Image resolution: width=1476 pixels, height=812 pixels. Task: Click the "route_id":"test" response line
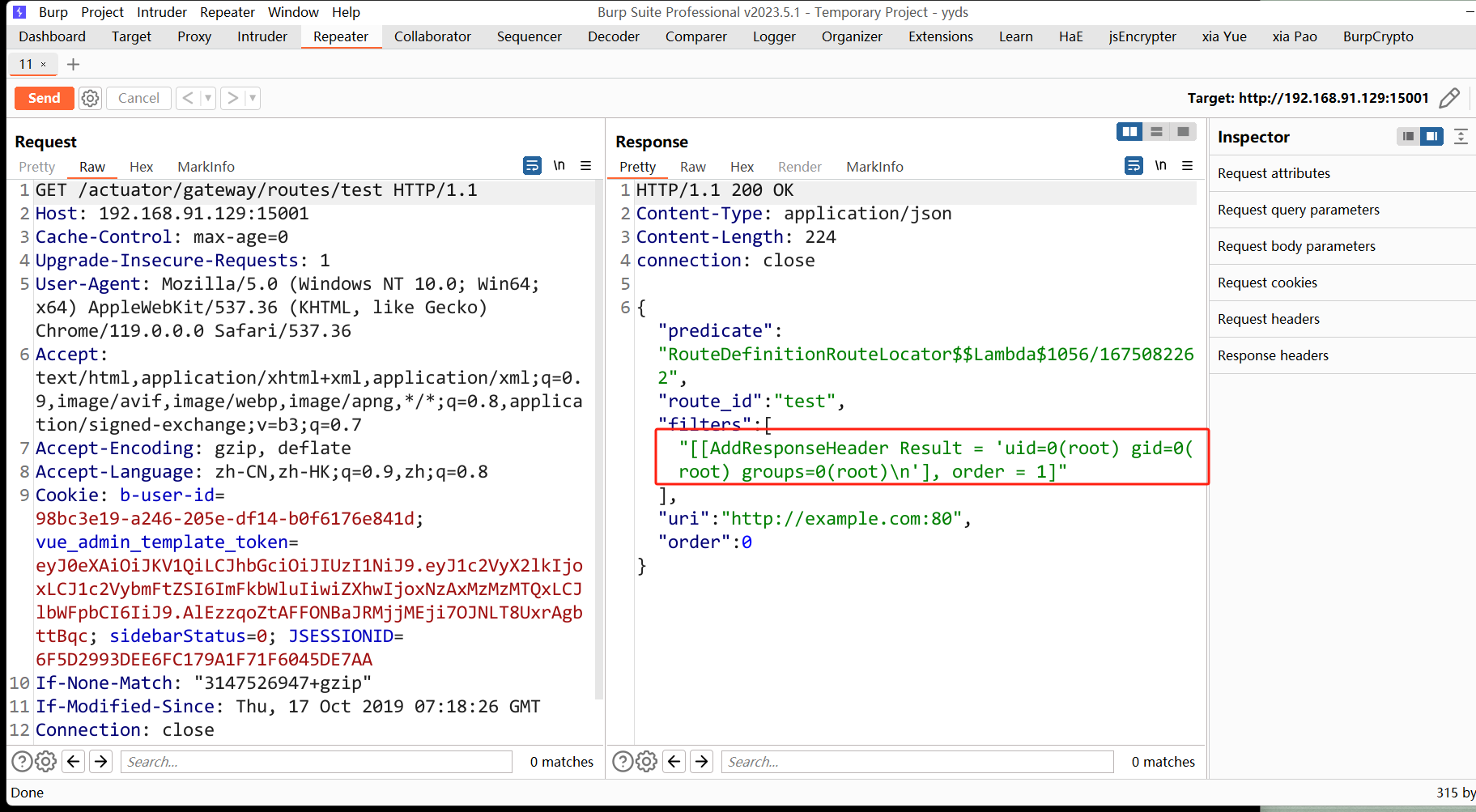coord(751,402)
